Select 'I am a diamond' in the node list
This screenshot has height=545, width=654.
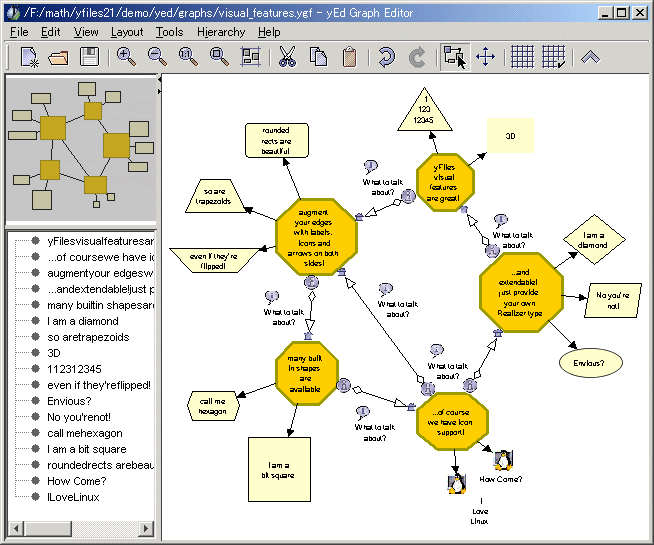click(x=83, y=321)
